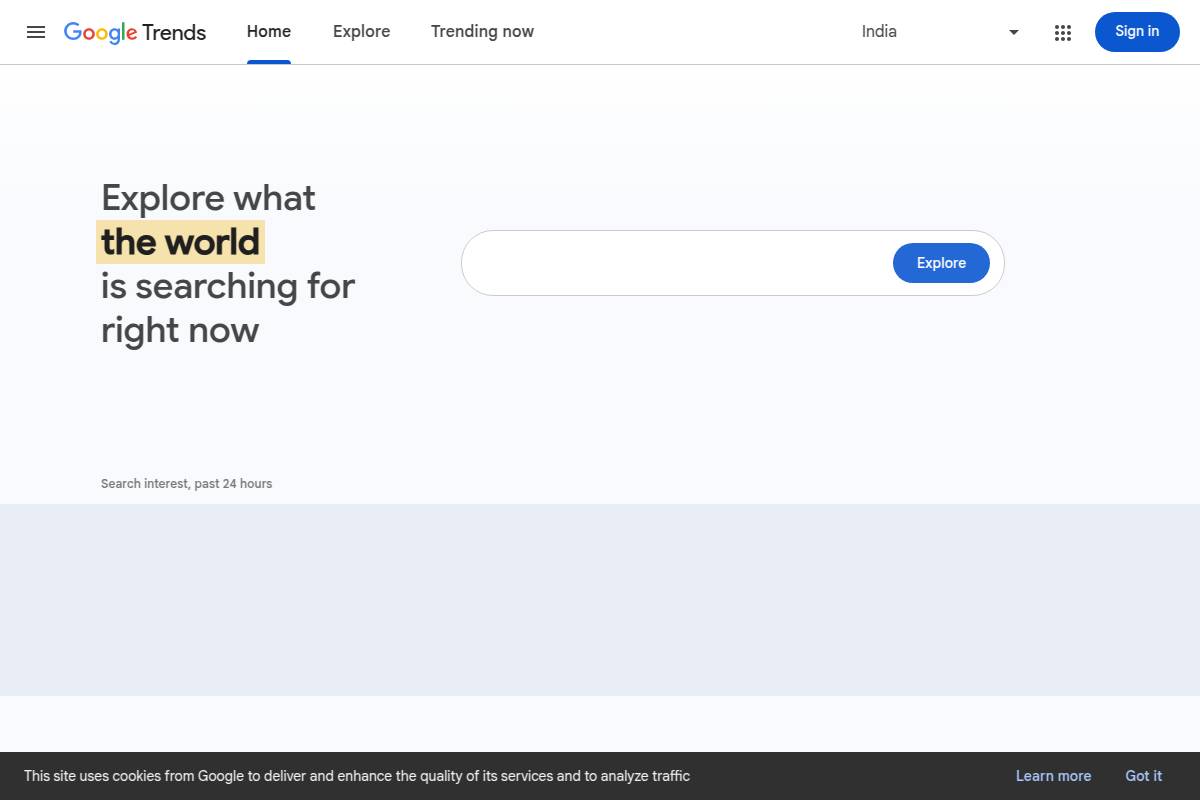
Task: Open the hamburger main menu
Action: pyautogui.click(x=36, y=32)
